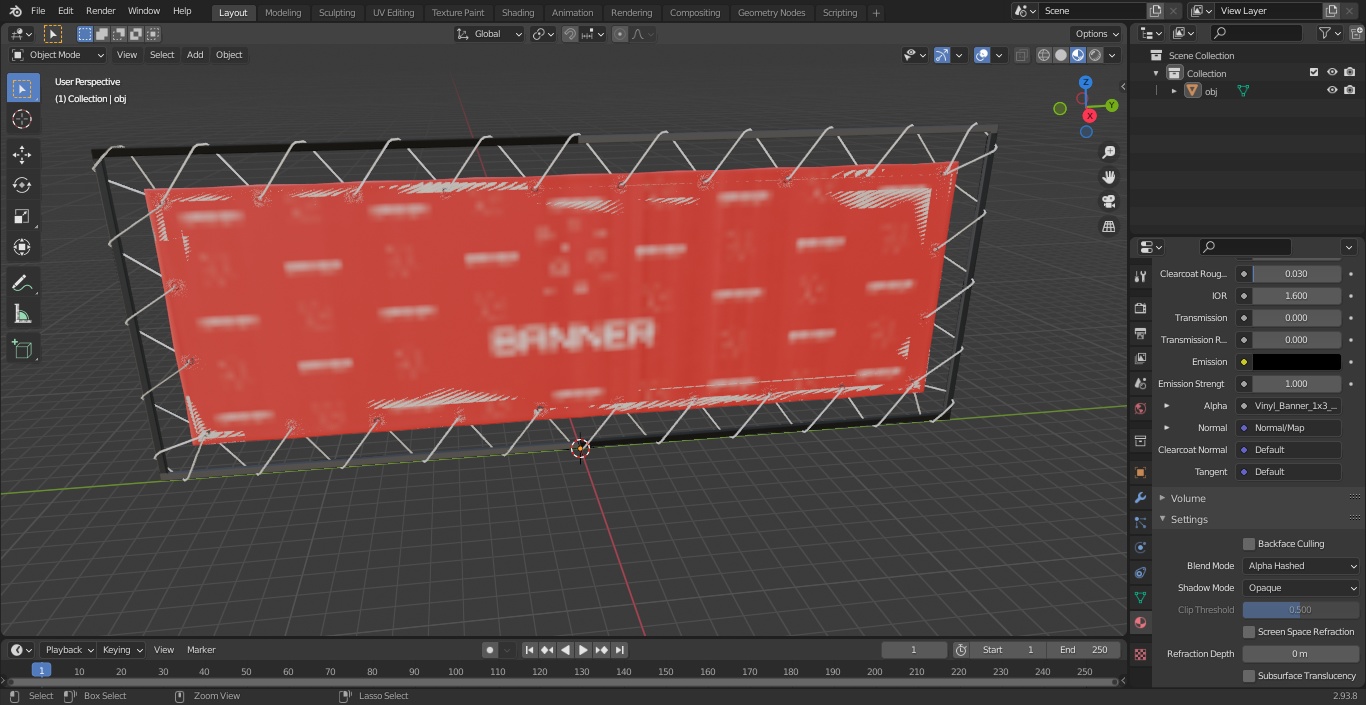The width and height of the screenshot is (1366, 705).
Task: Hide obj in viewport via eye icon
Action: pyautogui.click(x=1332, y=90)
